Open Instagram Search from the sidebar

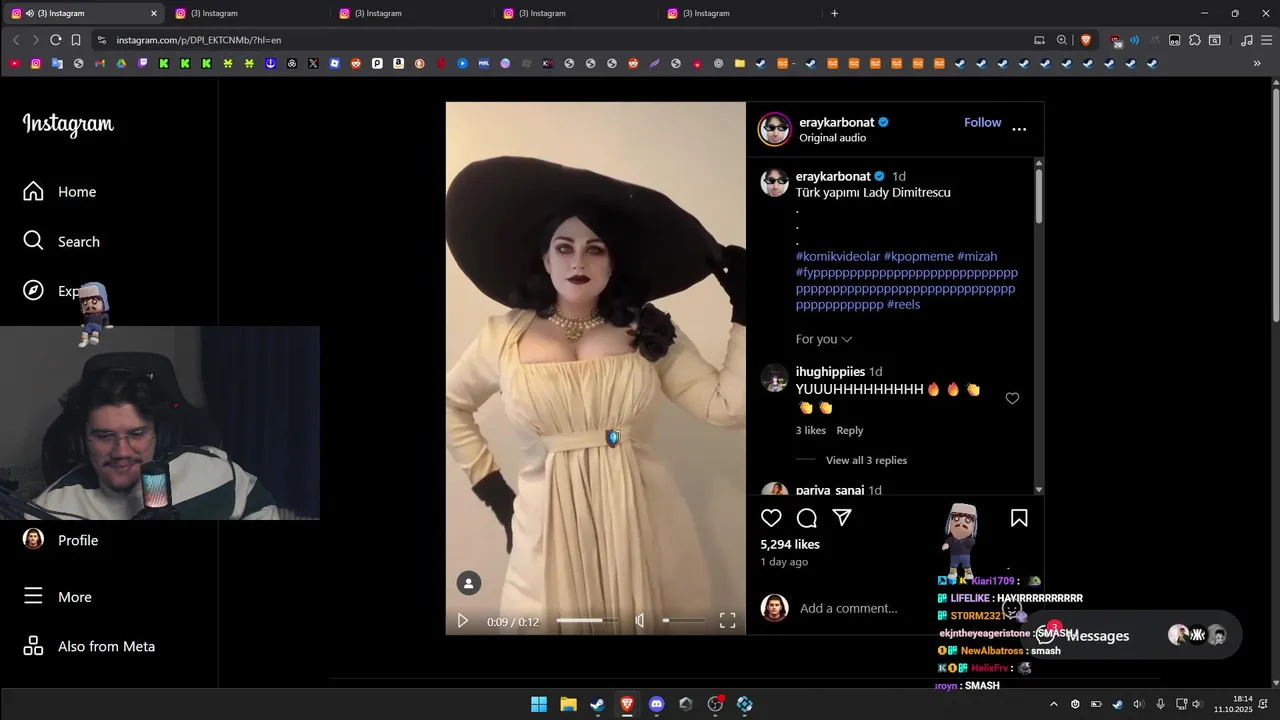pos(62,241)
